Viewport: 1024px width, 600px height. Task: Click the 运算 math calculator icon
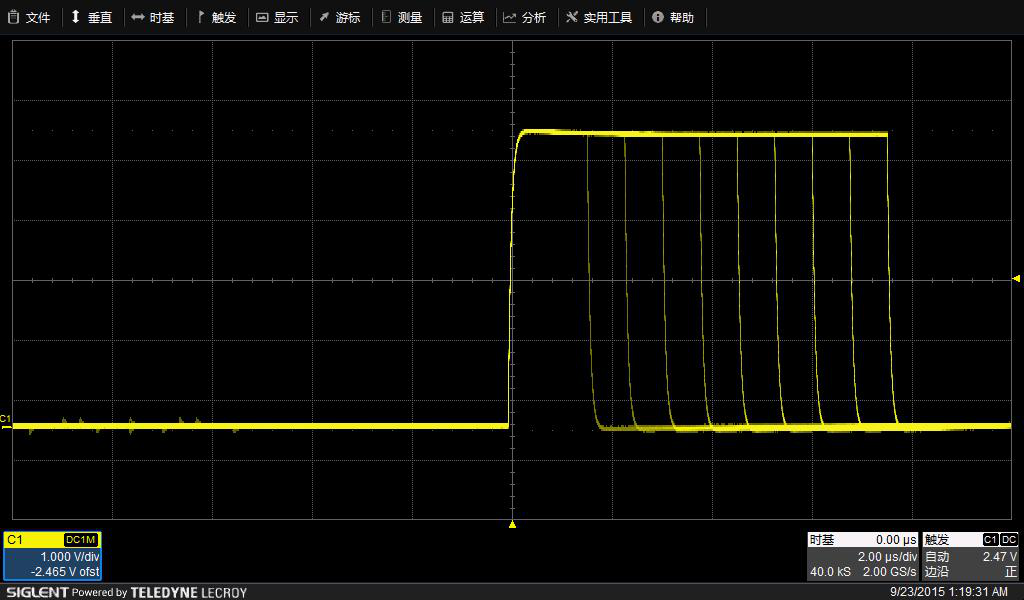coord(447,17)
